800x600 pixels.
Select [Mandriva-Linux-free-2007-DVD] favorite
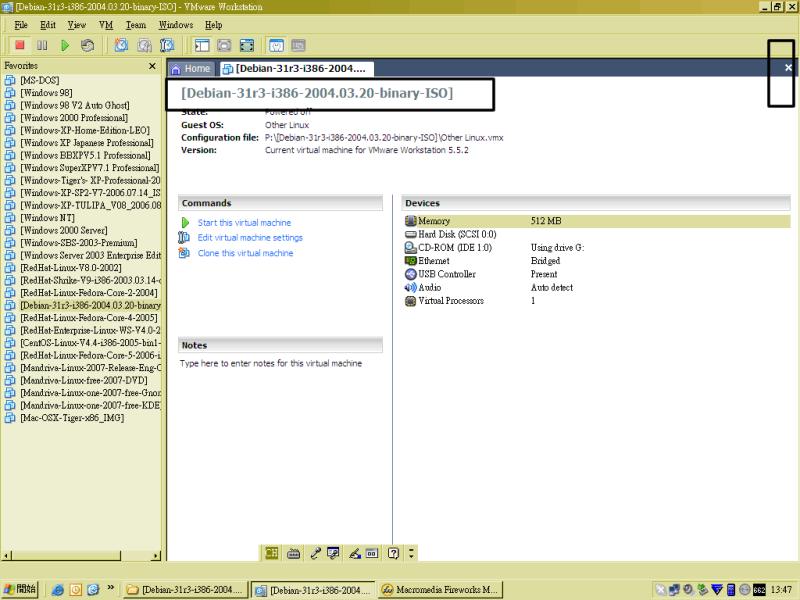(x=84, y=380)
